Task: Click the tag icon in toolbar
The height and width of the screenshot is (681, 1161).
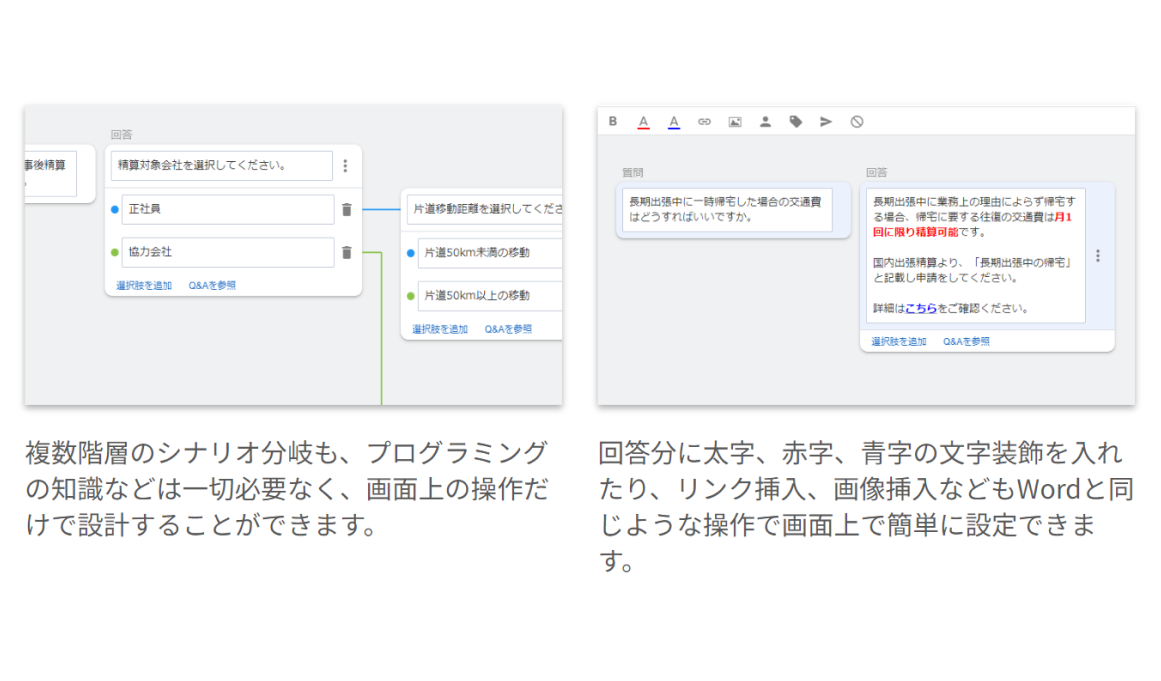Action: pyautogui.click(x=795, y=122)
